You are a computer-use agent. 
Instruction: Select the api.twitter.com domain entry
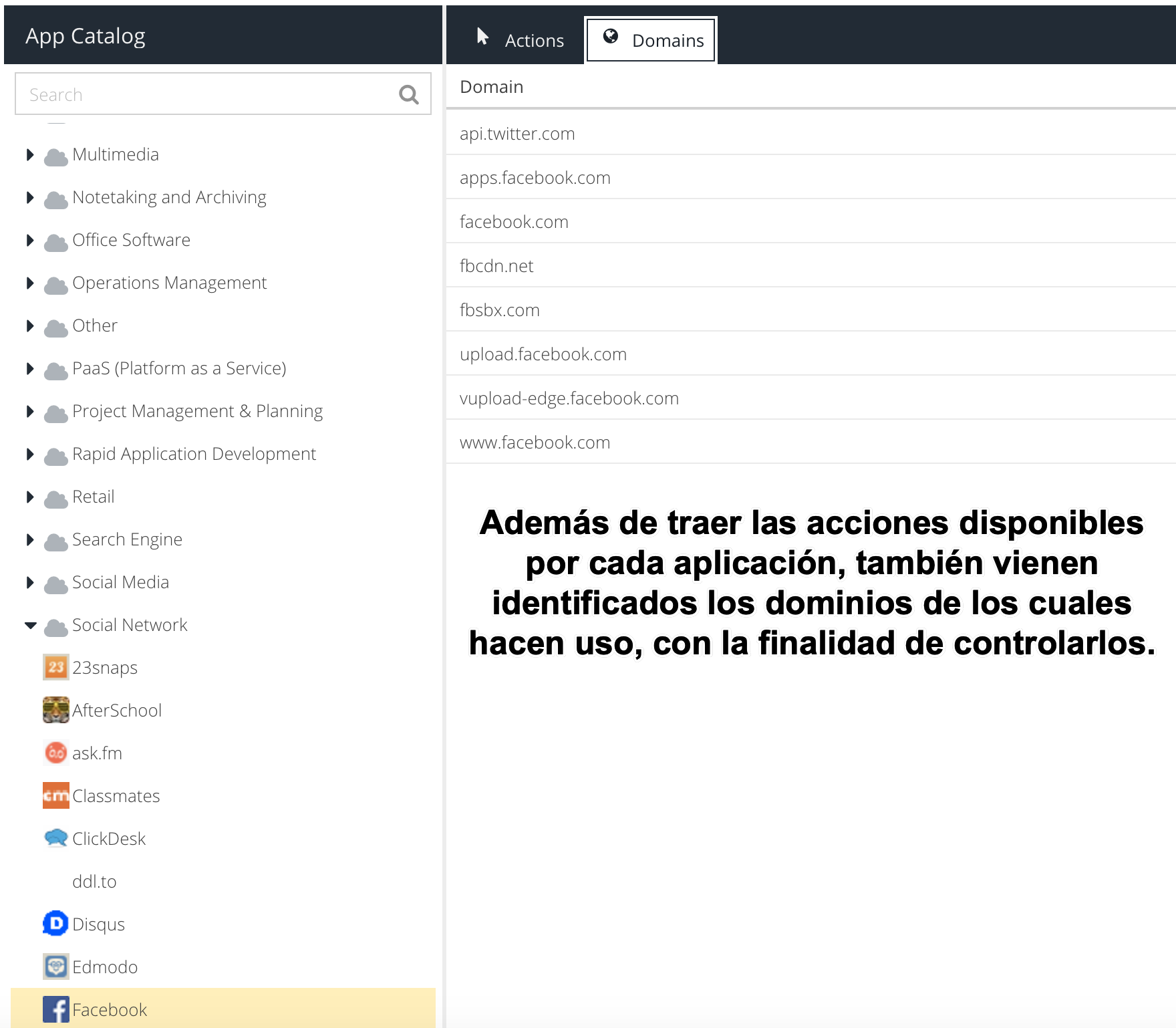coord(517,134)
